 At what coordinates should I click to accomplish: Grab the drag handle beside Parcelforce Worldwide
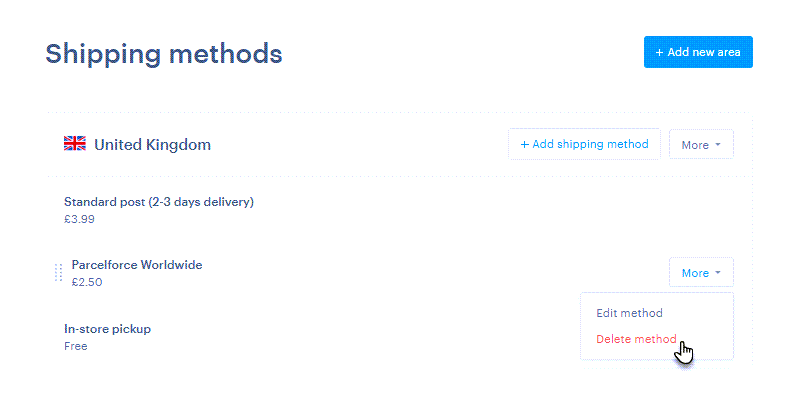point(58,273)
